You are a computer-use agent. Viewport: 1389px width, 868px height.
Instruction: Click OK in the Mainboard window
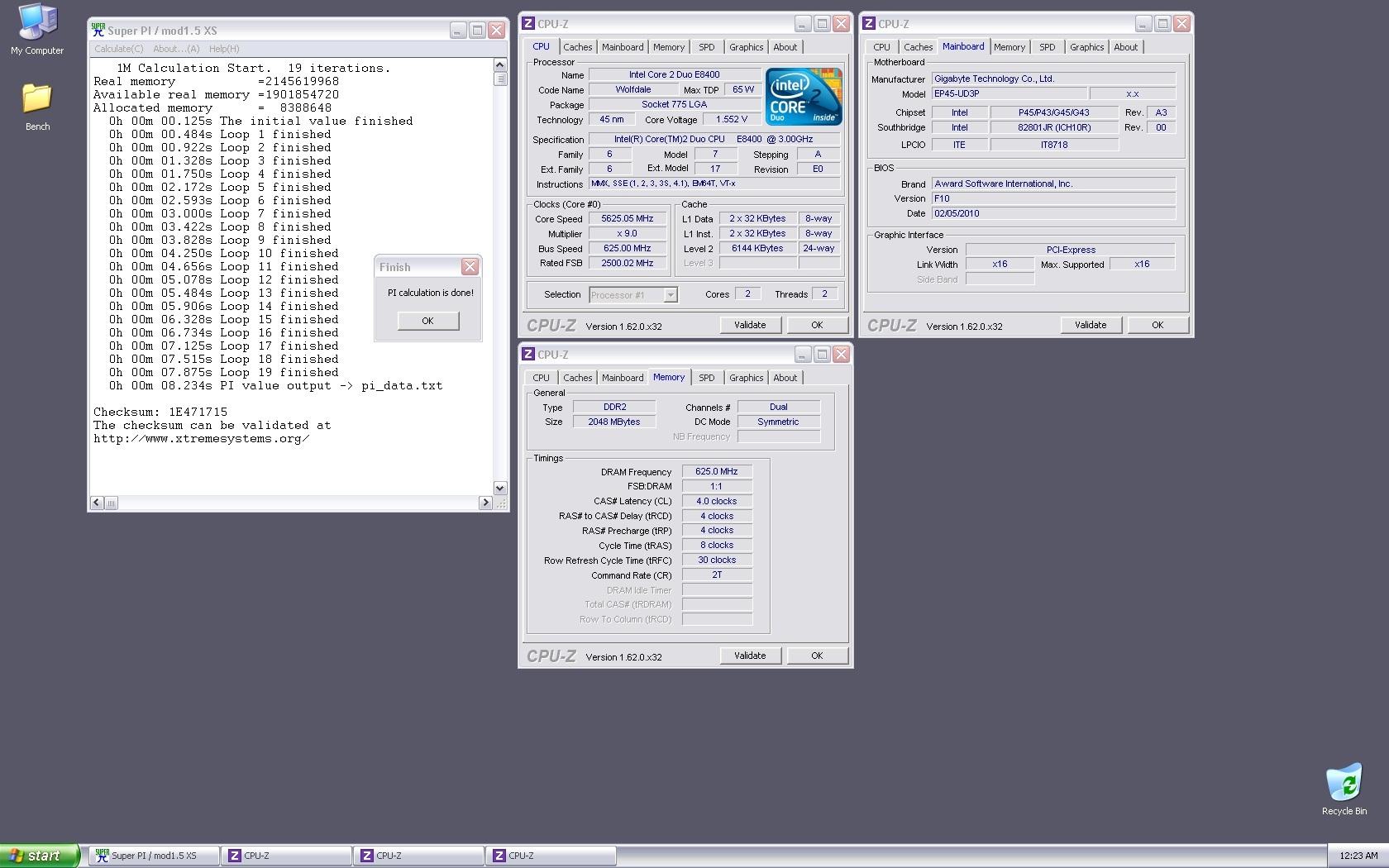pyautogui.click(x=1157, y=325)
